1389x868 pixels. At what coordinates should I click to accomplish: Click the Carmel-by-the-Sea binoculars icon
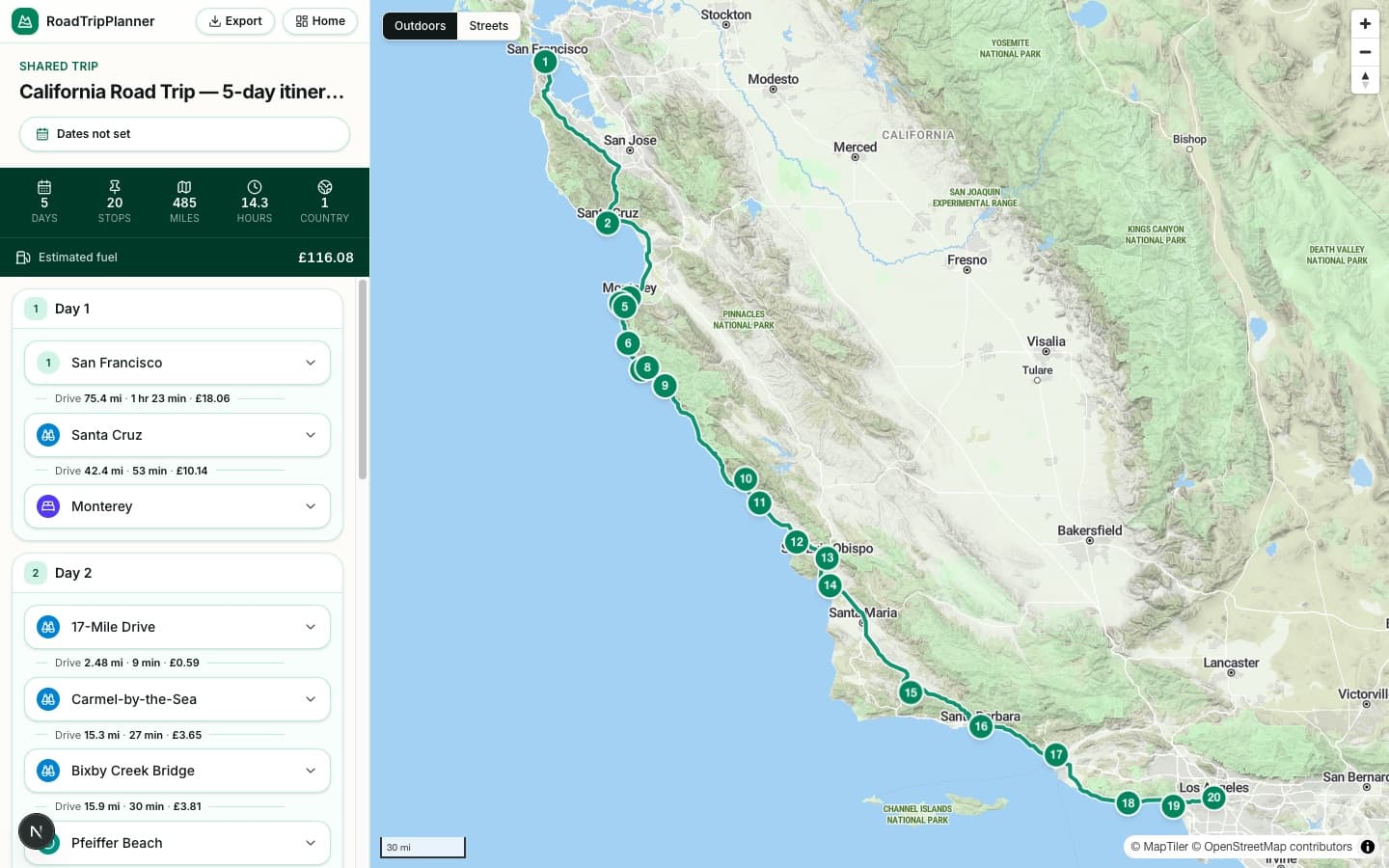pos(48,699)
